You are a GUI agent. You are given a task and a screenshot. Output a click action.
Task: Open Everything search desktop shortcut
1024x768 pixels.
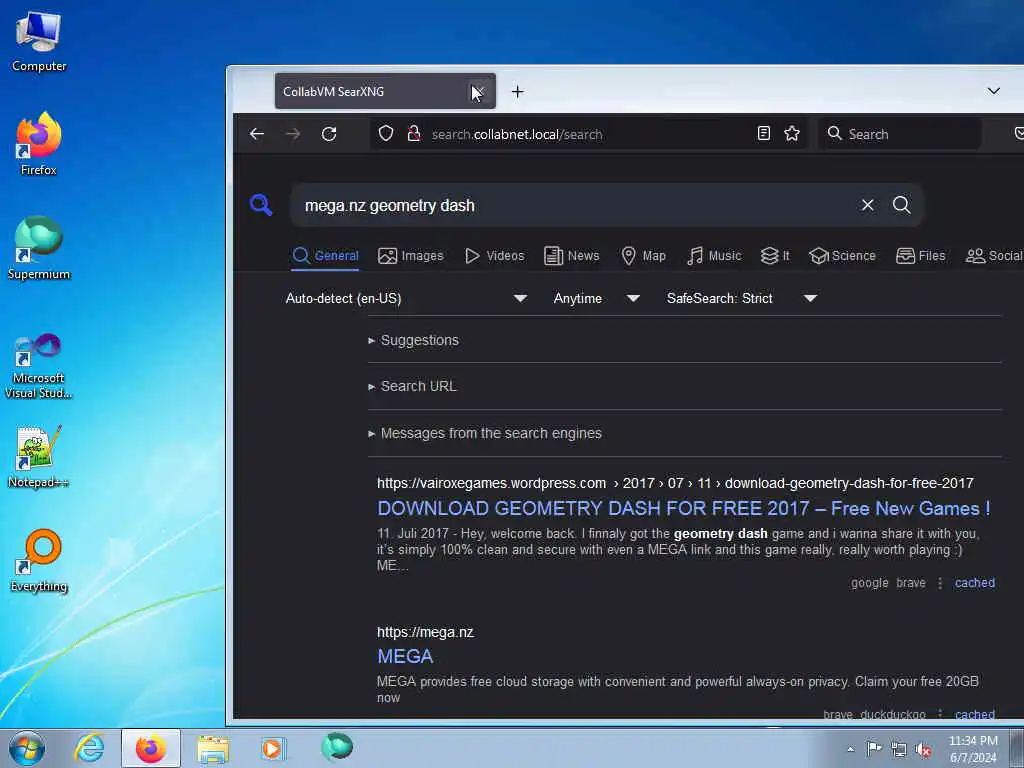pyautogui.click(x=39, y=560)
